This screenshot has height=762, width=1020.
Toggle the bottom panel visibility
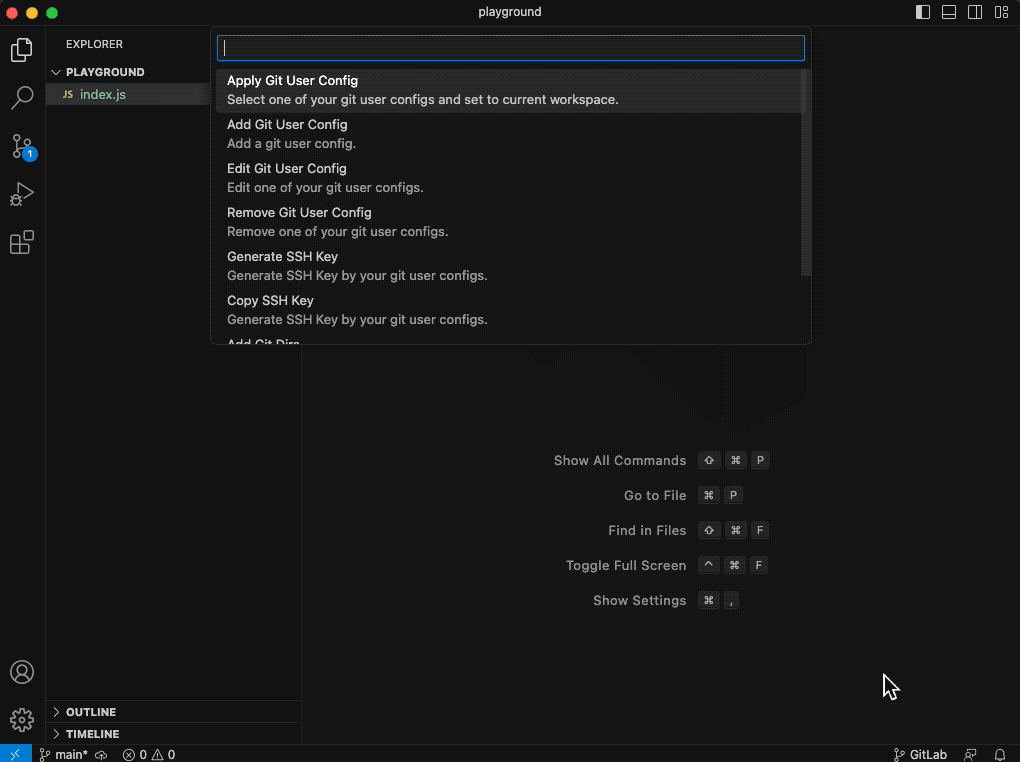[x=947, y=11]
